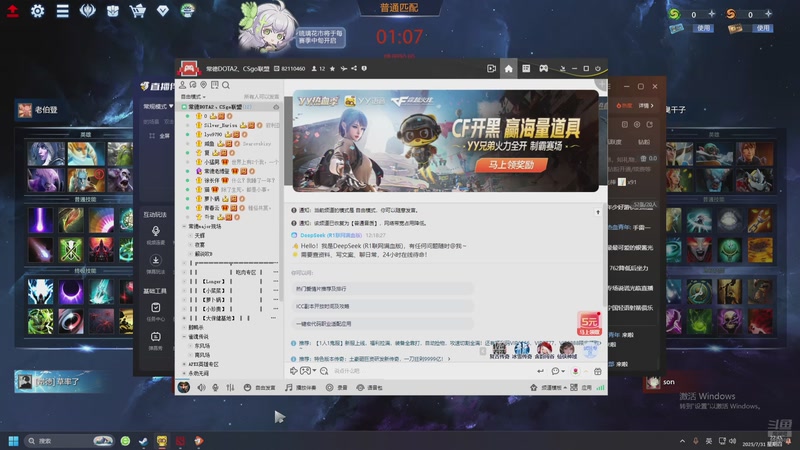Click the location pin icon above channel list
The height and width of the screenshot is (450, 800).
(204, 85)
